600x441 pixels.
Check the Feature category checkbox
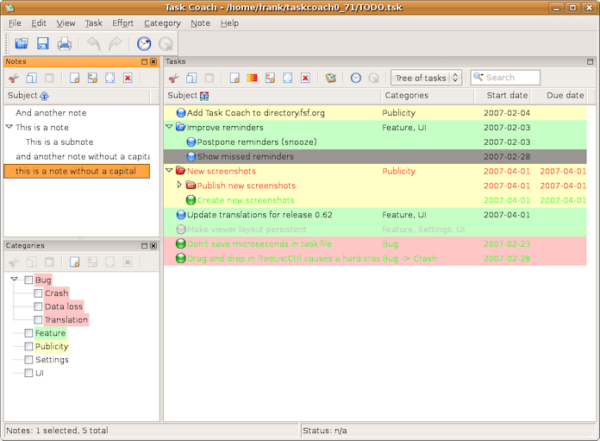click(29, 333)
